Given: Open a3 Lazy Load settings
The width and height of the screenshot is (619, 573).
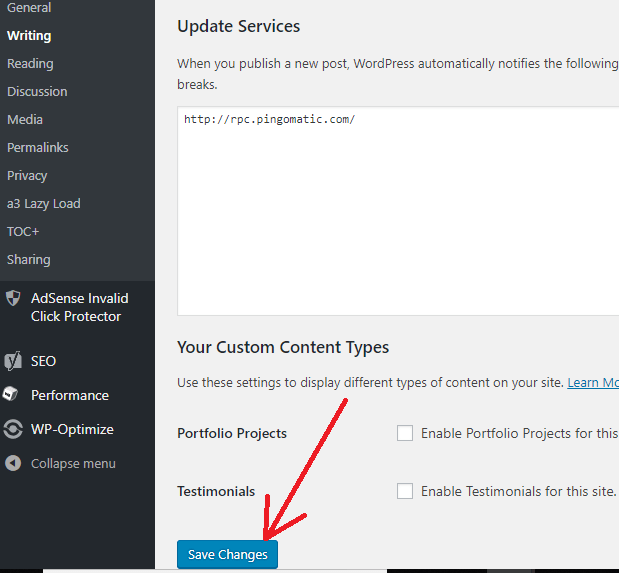Looking at the screenshot, I should click(43, 203).
